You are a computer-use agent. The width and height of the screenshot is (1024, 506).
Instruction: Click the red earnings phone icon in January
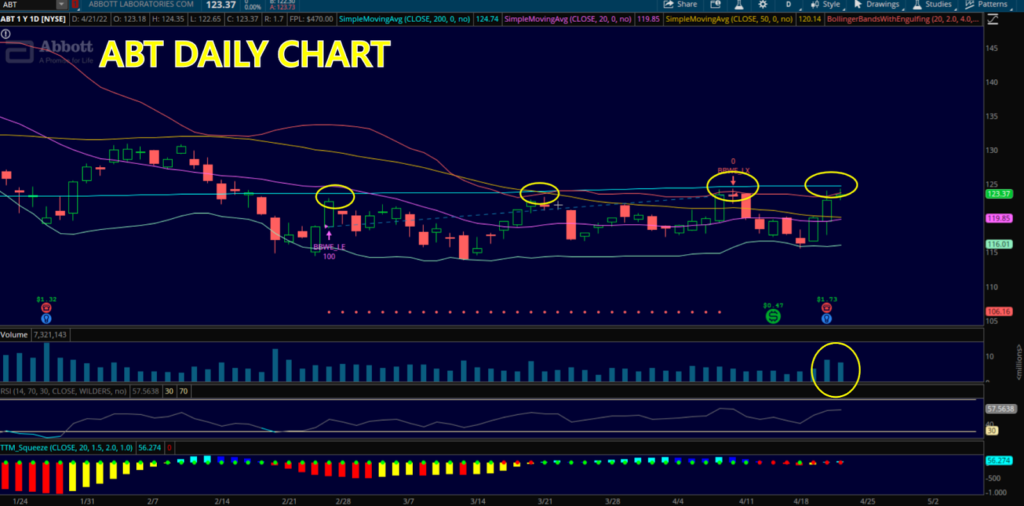46,308
